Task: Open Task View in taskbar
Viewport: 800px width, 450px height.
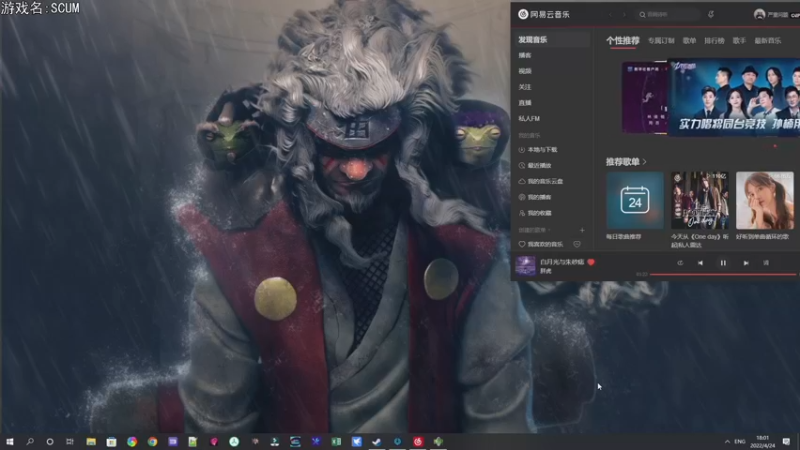Action: tap(70, 441)
